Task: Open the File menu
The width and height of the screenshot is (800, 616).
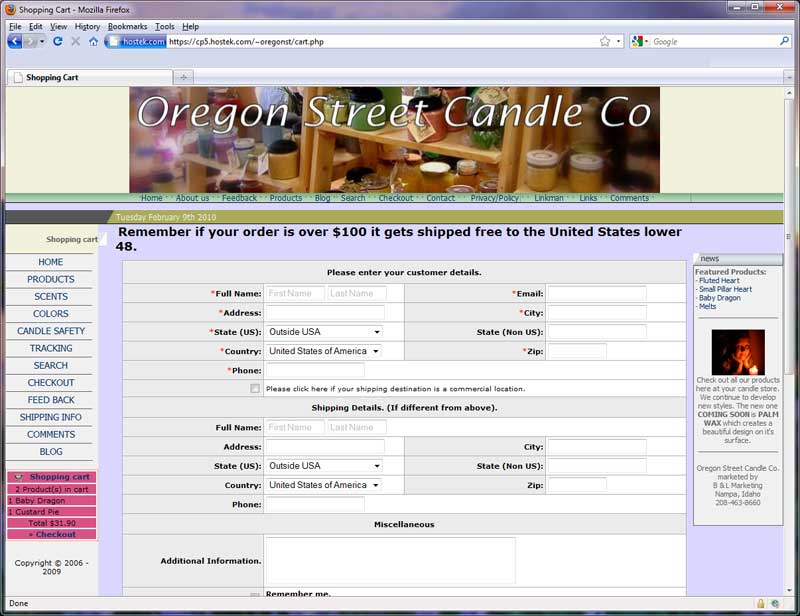Action: (15, 27)
